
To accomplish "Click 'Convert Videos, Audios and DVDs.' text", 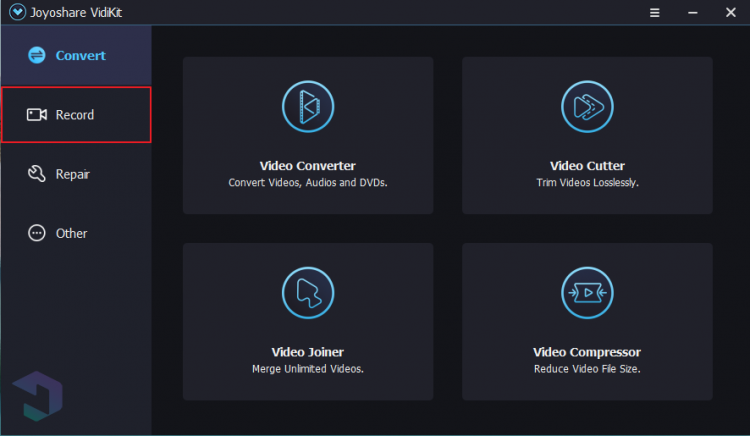I will click(x=308, y=183).
